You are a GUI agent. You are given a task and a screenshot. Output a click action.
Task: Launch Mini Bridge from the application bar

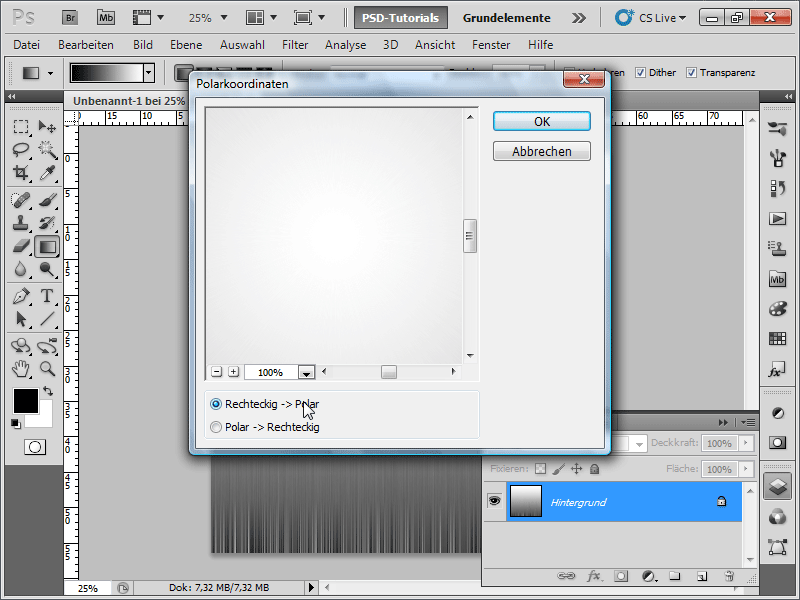106,18
